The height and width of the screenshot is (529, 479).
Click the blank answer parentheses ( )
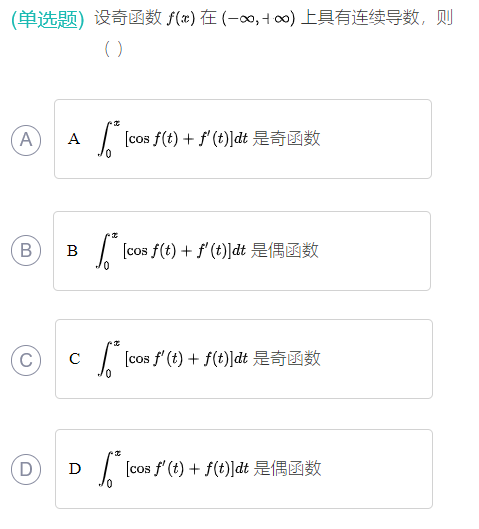(113, 49)
